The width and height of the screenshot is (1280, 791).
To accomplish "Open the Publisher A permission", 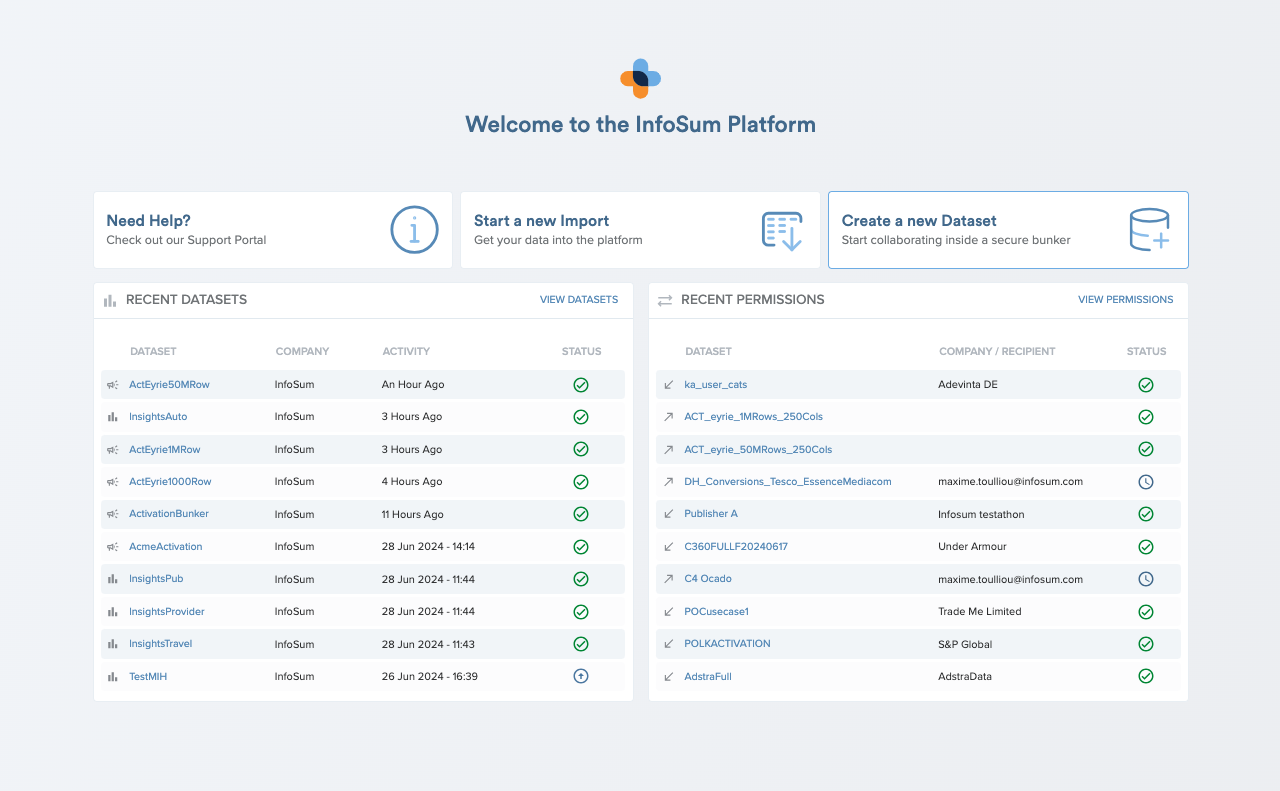I will point(711,513).
